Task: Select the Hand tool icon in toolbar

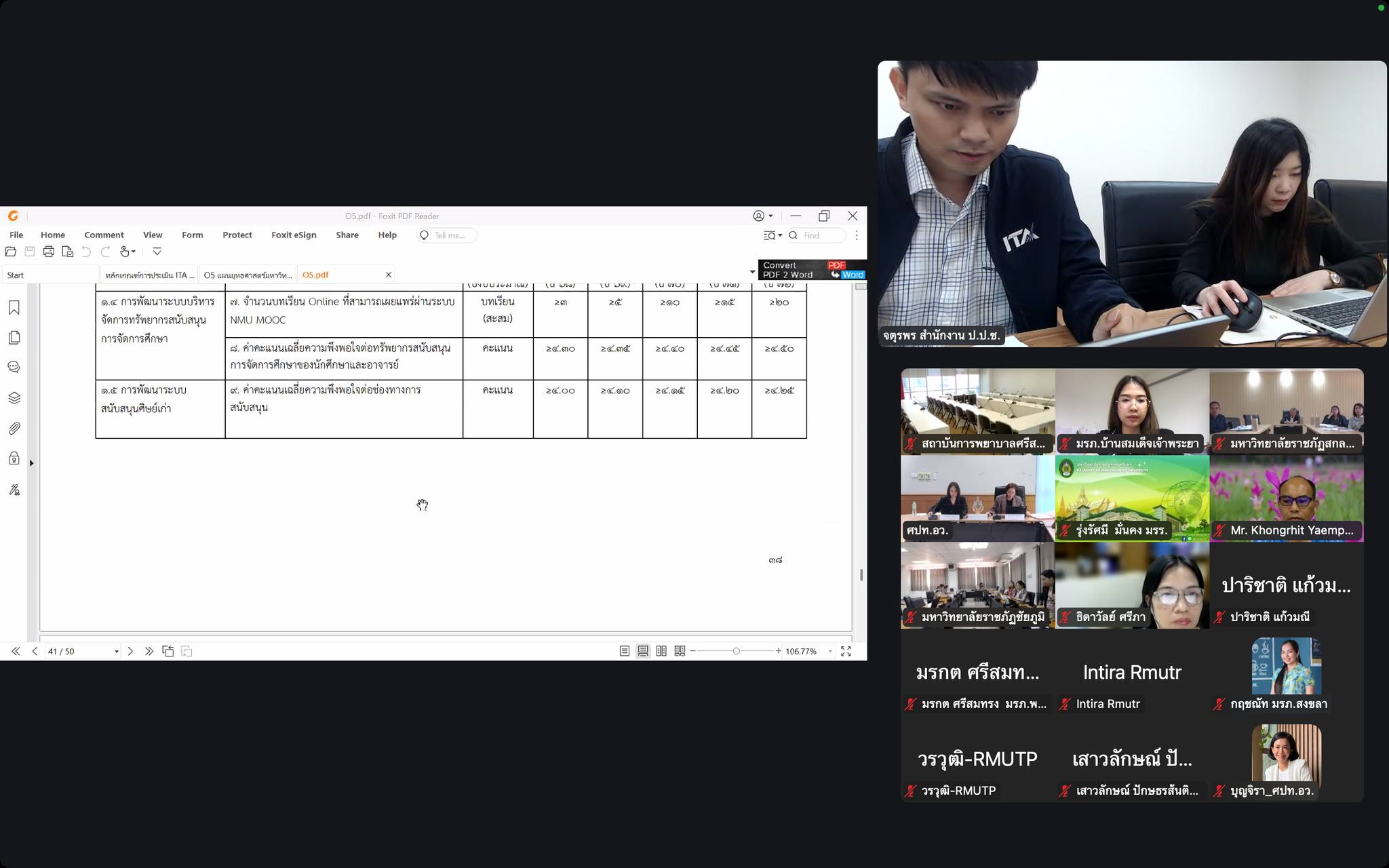Action: tap(124, 252)
